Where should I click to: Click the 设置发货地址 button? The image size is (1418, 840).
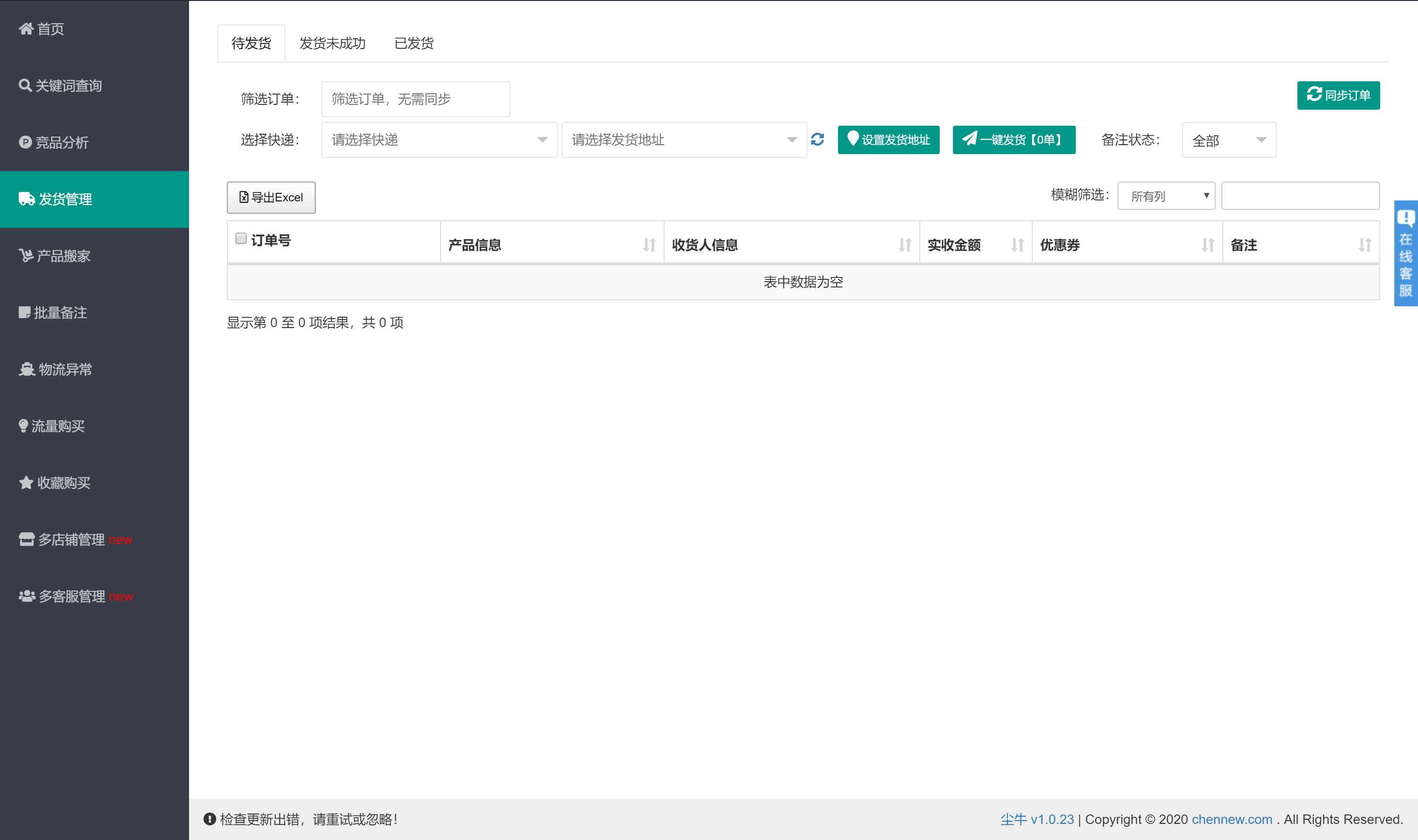888,140
